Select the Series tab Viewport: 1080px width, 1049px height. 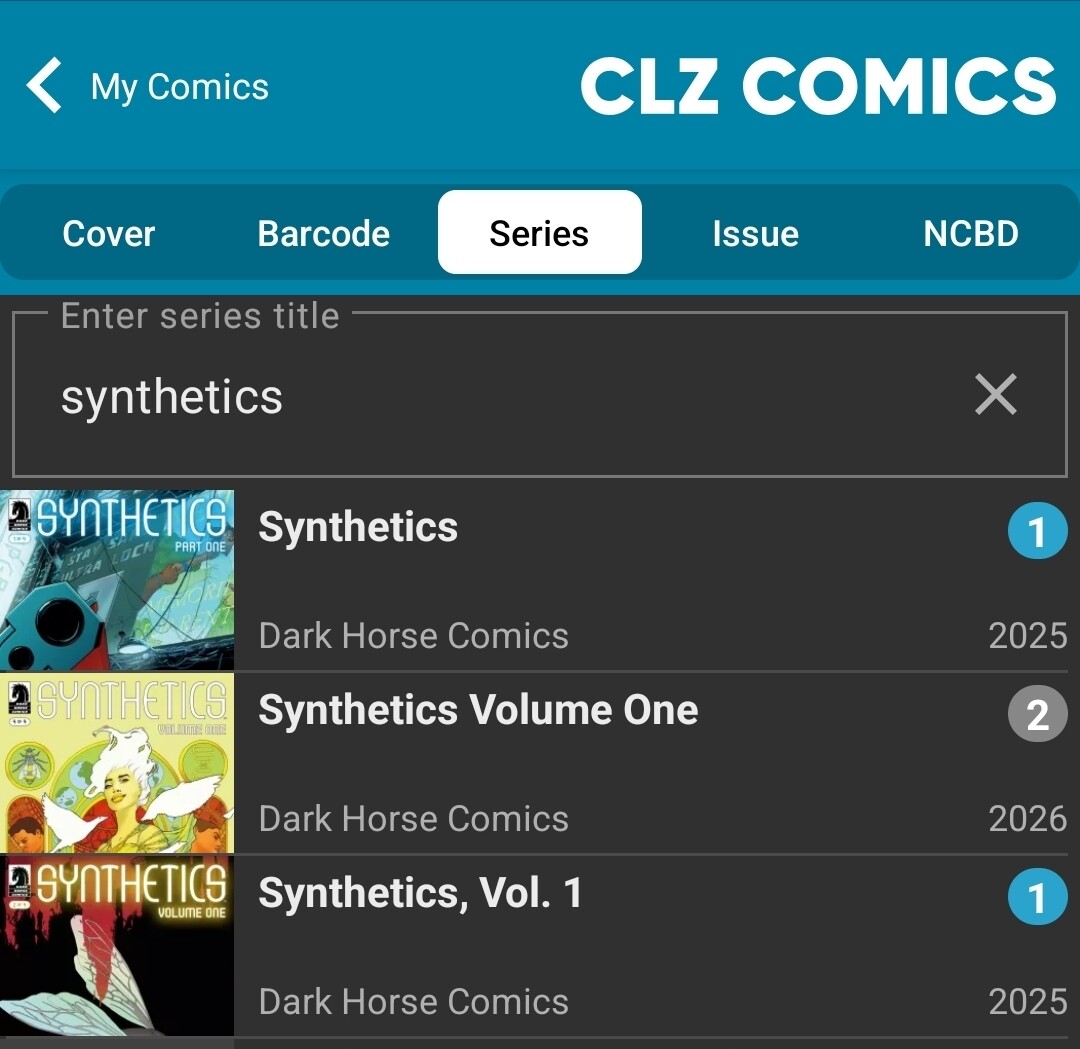(x=539, y=233)
